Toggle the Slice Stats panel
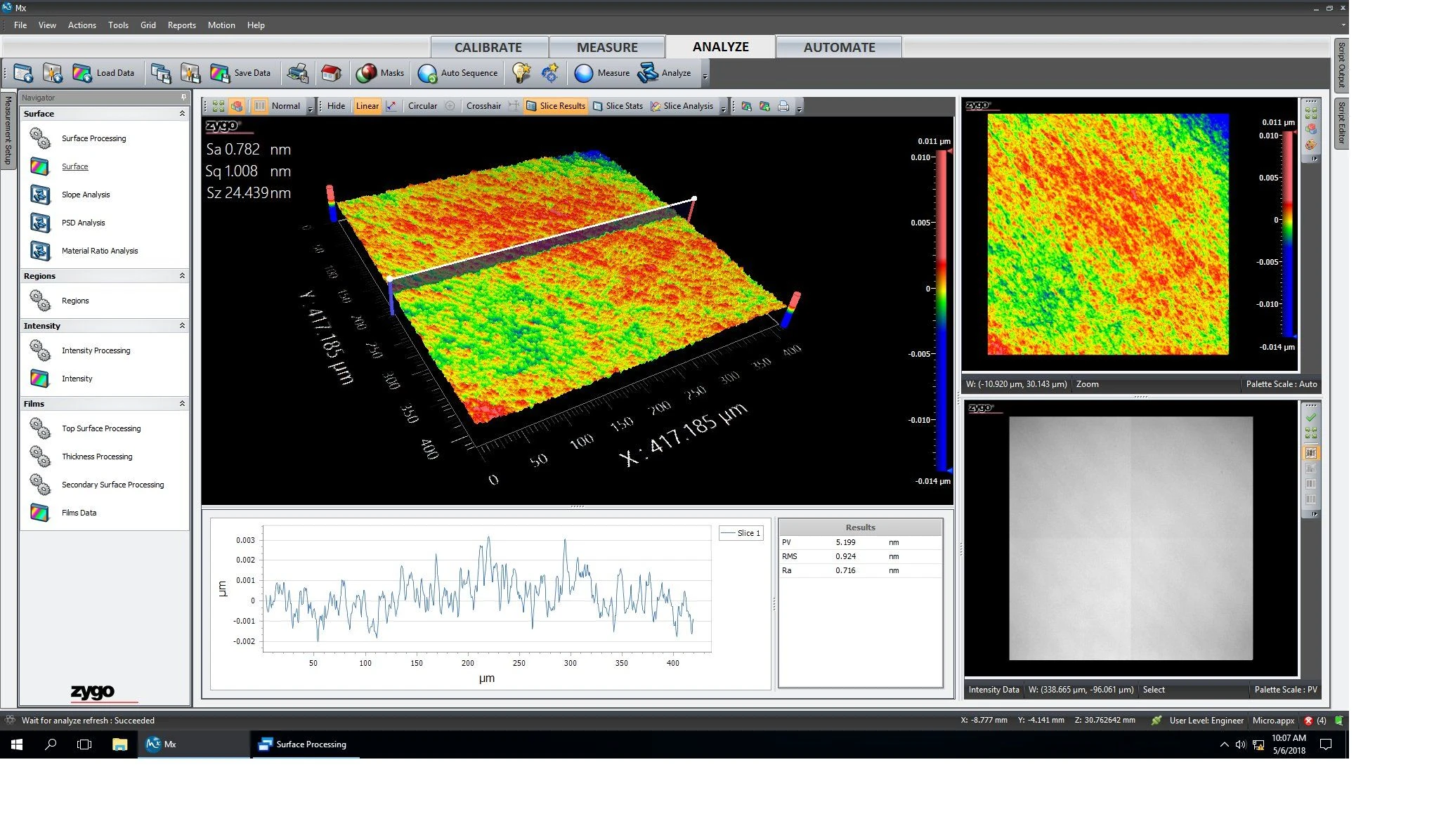The image size is (1453, 840). click(x=618, y=106)
